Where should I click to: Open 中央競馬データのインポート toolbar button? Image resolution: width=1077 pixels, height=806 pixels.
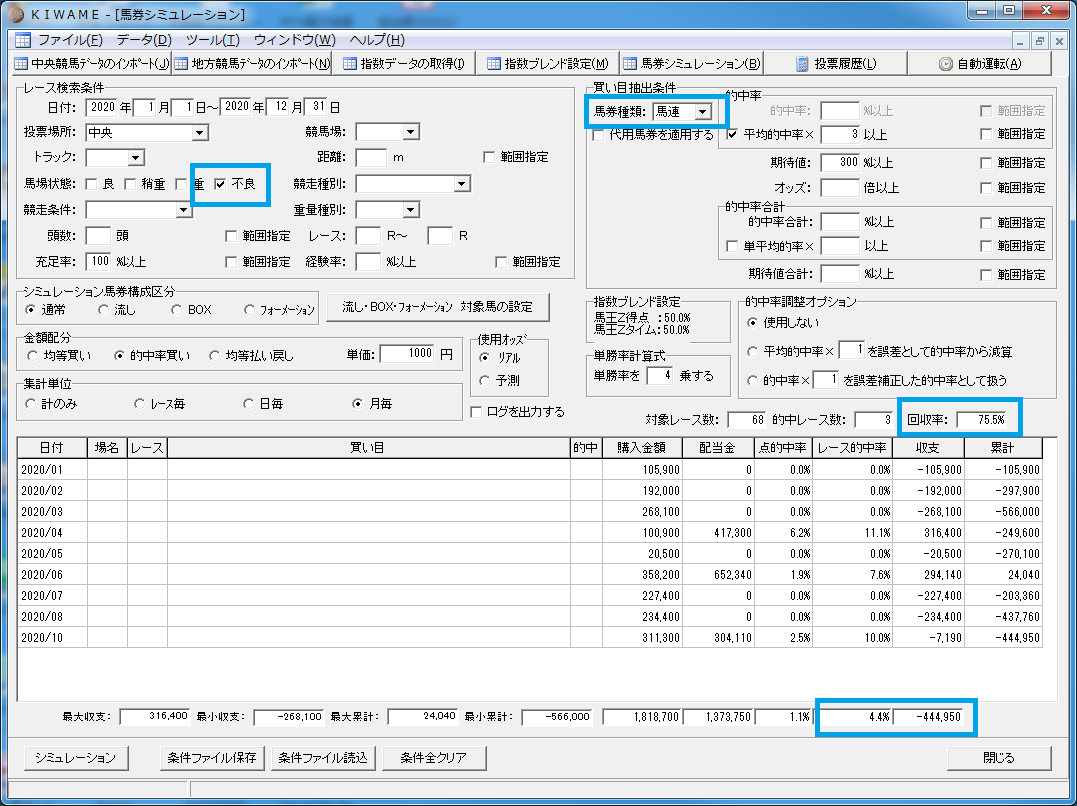(91, 64)
